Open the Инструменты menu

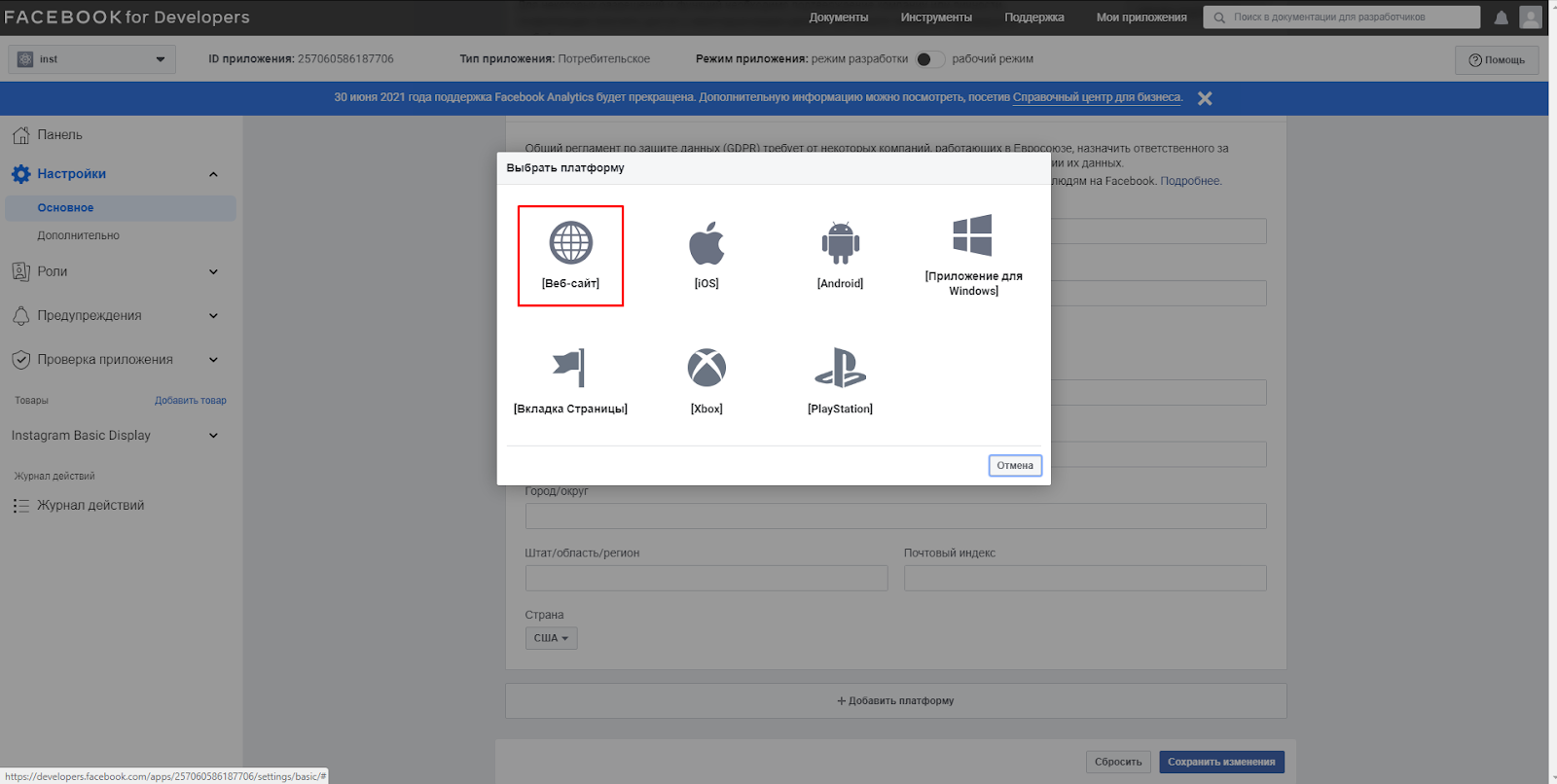click(x=936, y=18)
